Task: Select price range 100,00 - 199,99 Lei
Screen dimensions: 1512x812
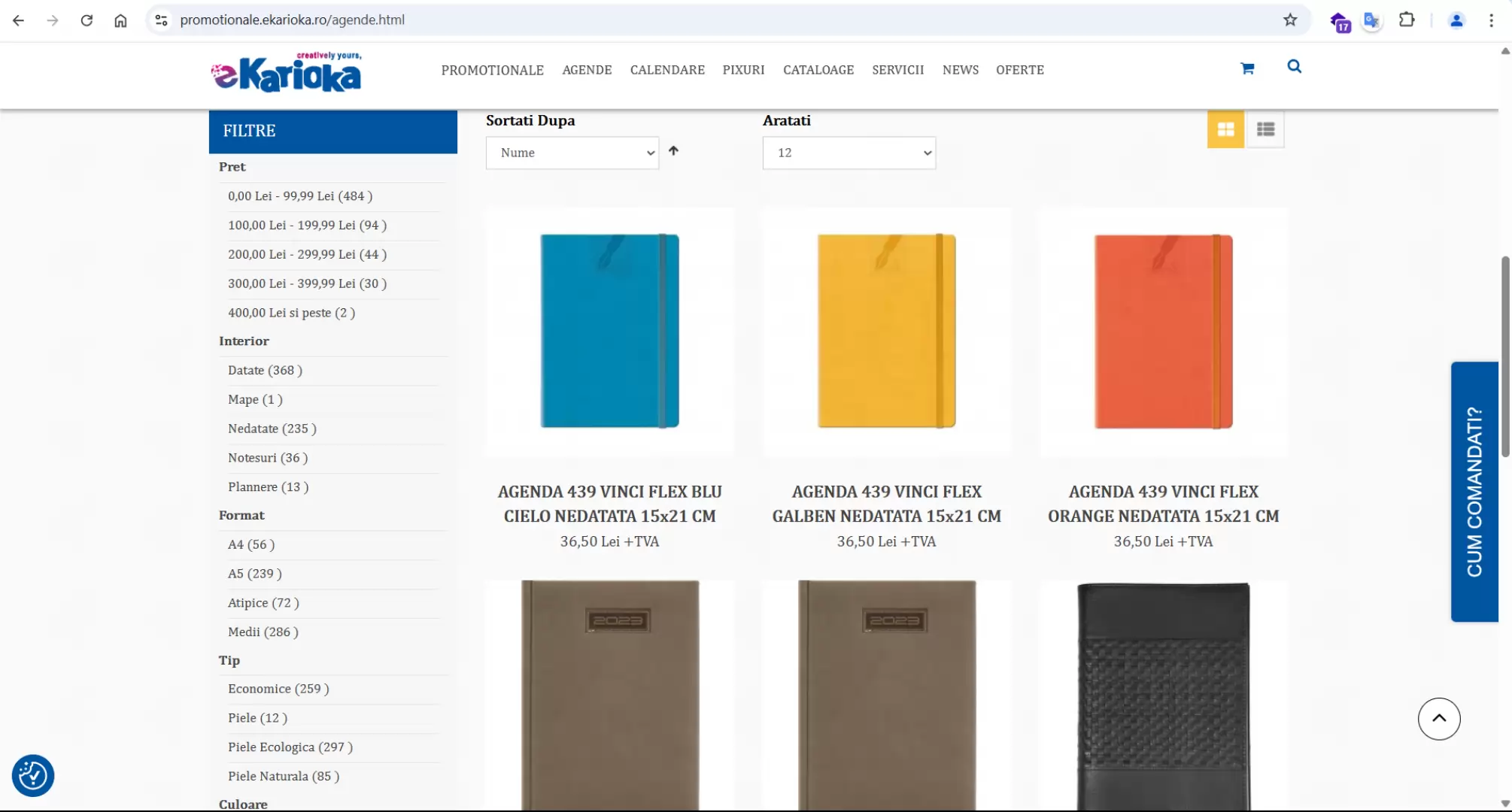Action: coord(307,225)
